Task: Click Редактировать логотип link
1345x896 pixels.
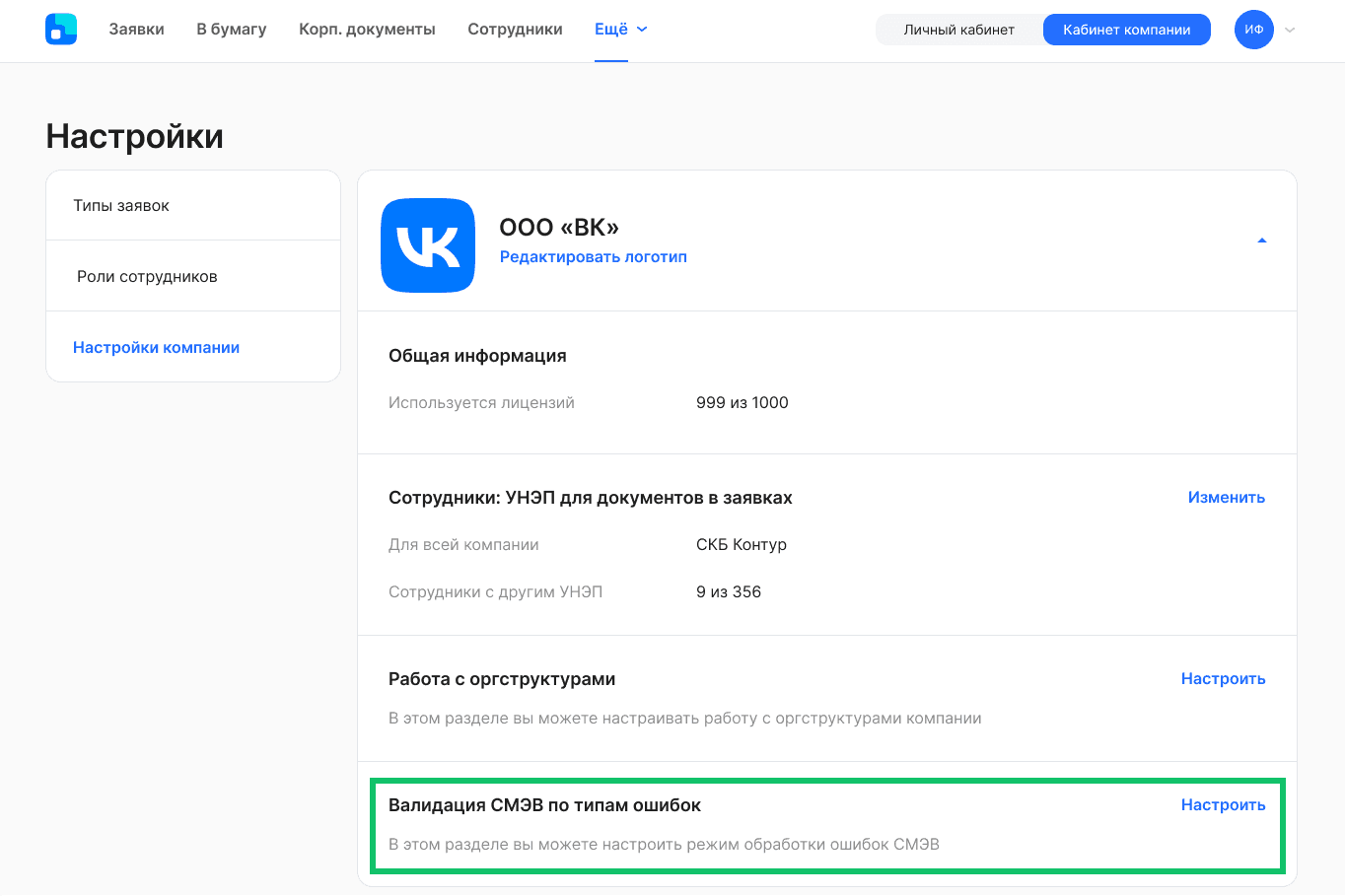Action: click(594, 257)
